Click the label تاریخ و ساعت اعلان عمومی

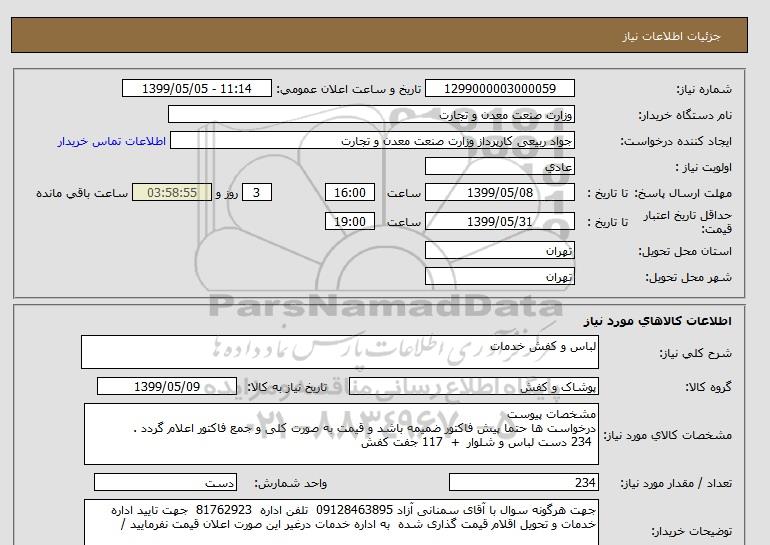[349, 89]
